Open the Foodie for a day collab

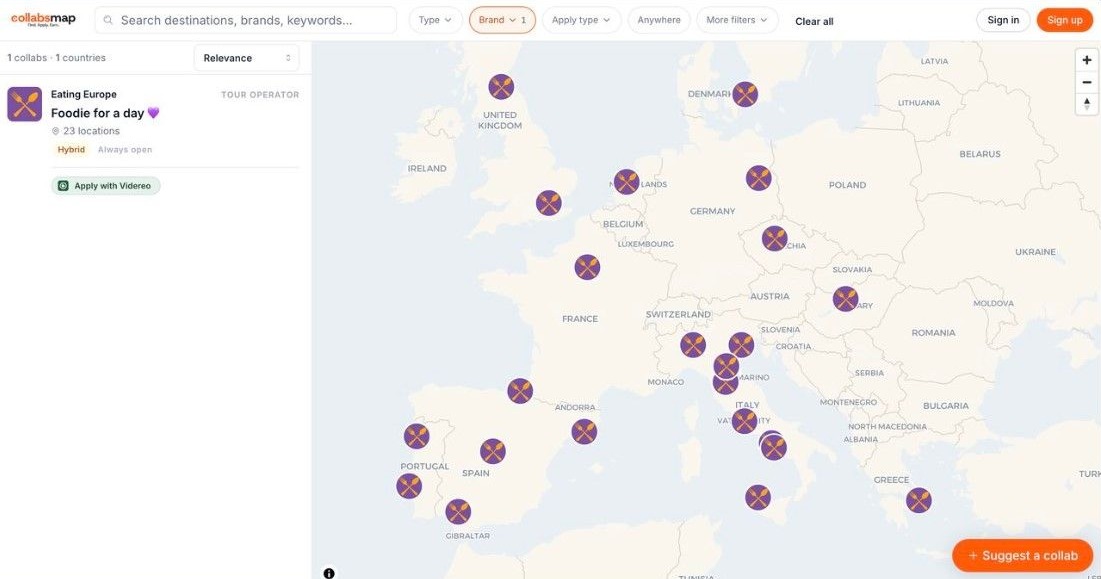click(105, 113)
